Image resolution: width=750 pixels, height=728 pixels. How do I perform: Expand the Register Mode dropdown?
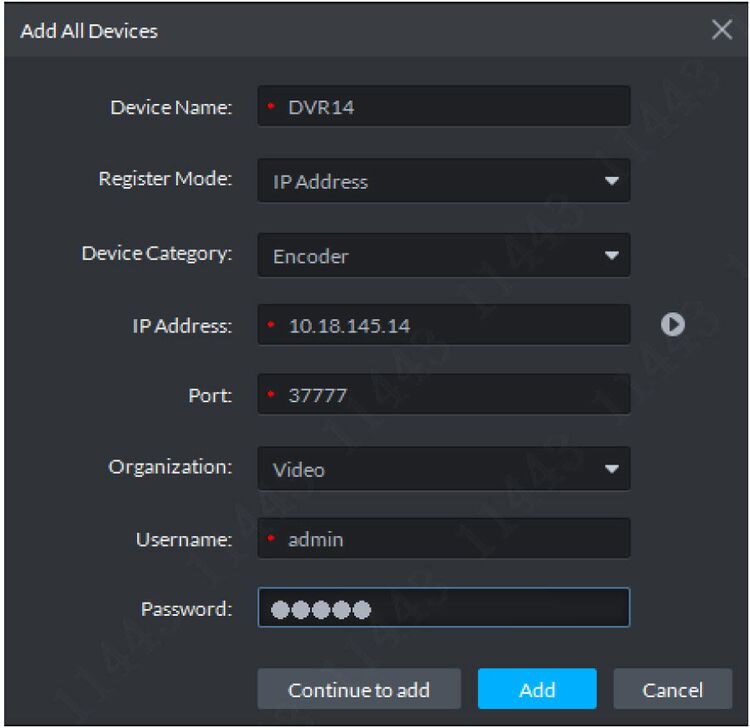coord(611,182)
